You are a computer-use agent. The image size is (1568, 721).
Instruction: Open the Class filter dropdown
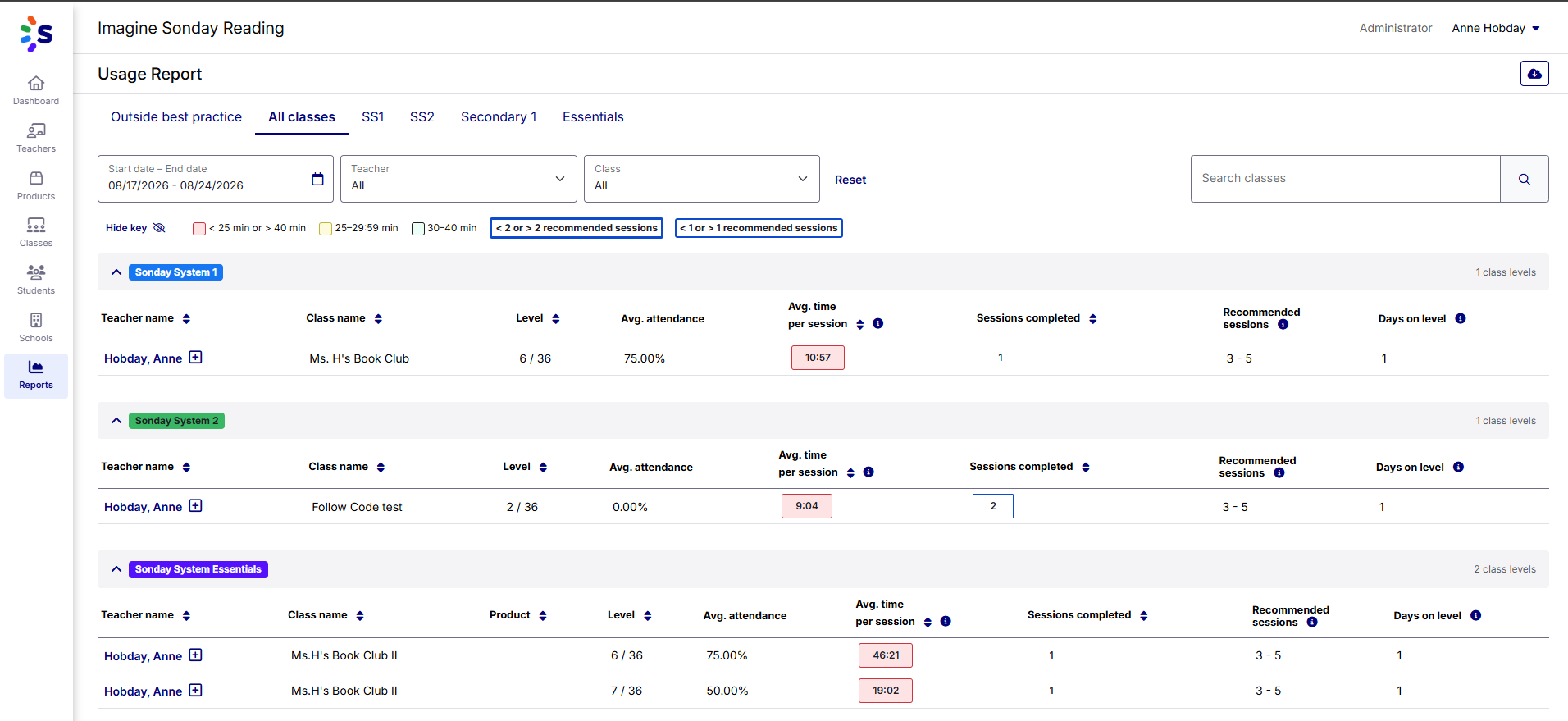[701, 179]
